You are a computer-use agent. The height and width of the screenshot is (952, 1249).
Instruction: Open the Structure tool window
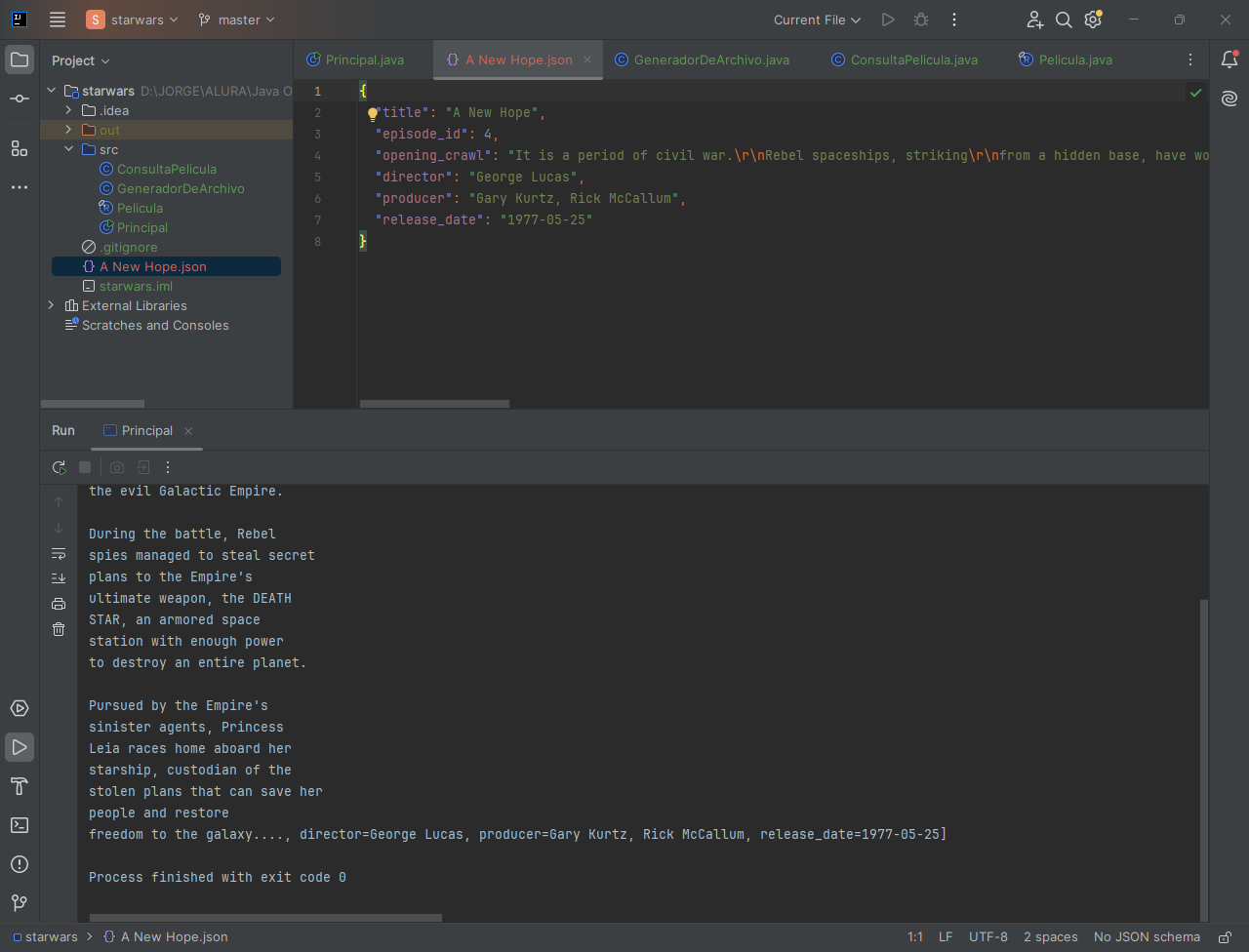click(20, 148)
